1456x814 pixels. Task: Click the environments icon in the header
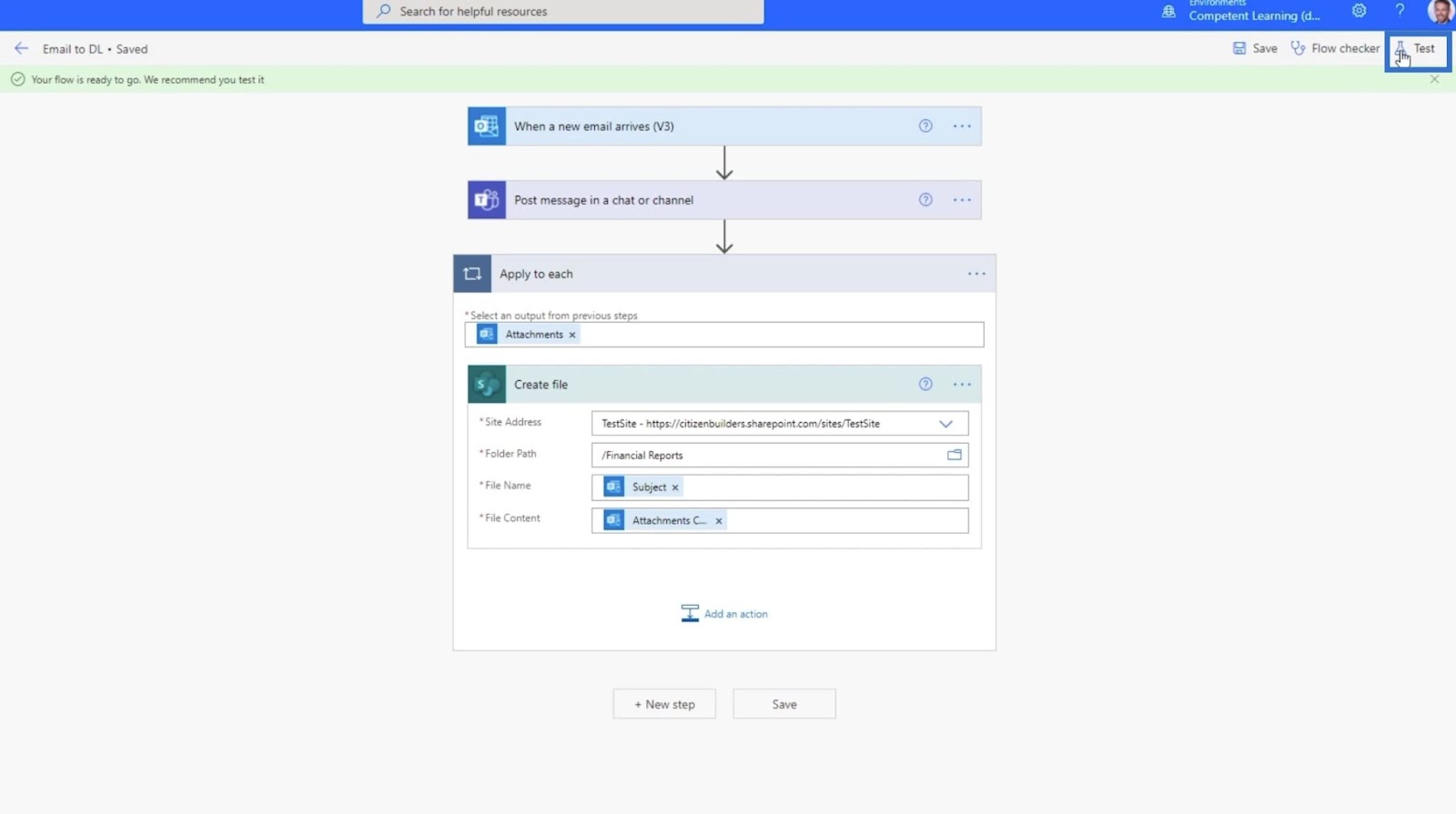point(1168,12)
